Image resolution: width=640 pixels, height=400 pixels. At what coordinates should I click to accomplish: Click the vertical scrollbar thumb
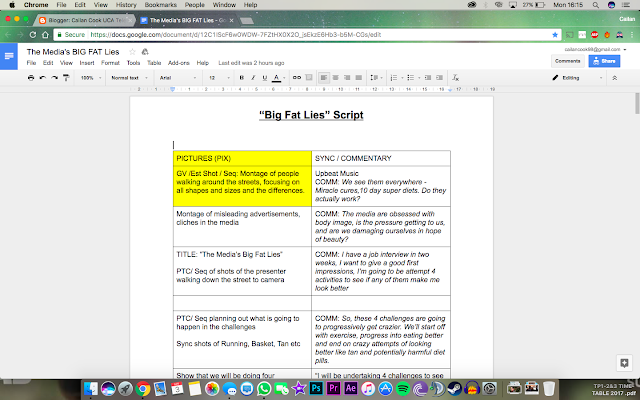click(x=637, y=104)
